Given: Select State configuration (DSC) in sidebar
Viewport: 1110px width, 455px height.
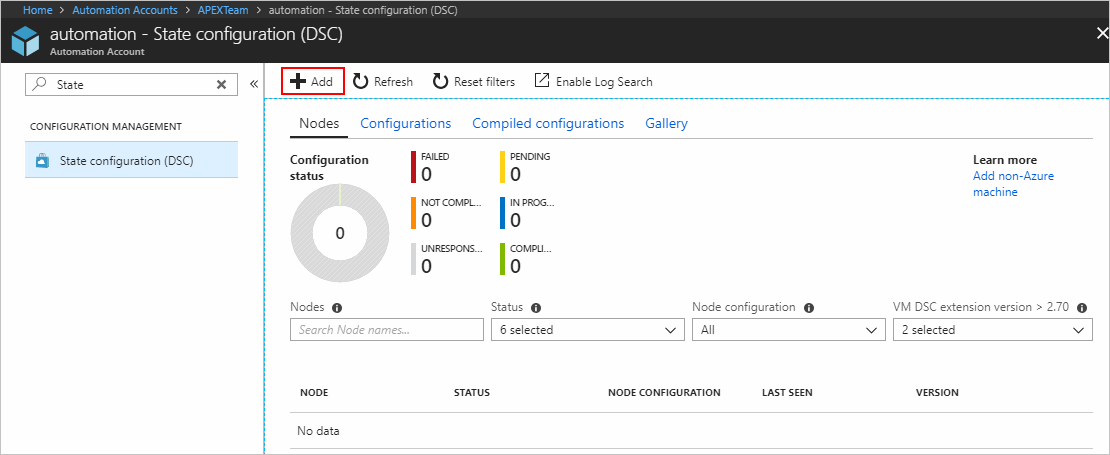Looking at the screenshot, I should tap(126, 160).
